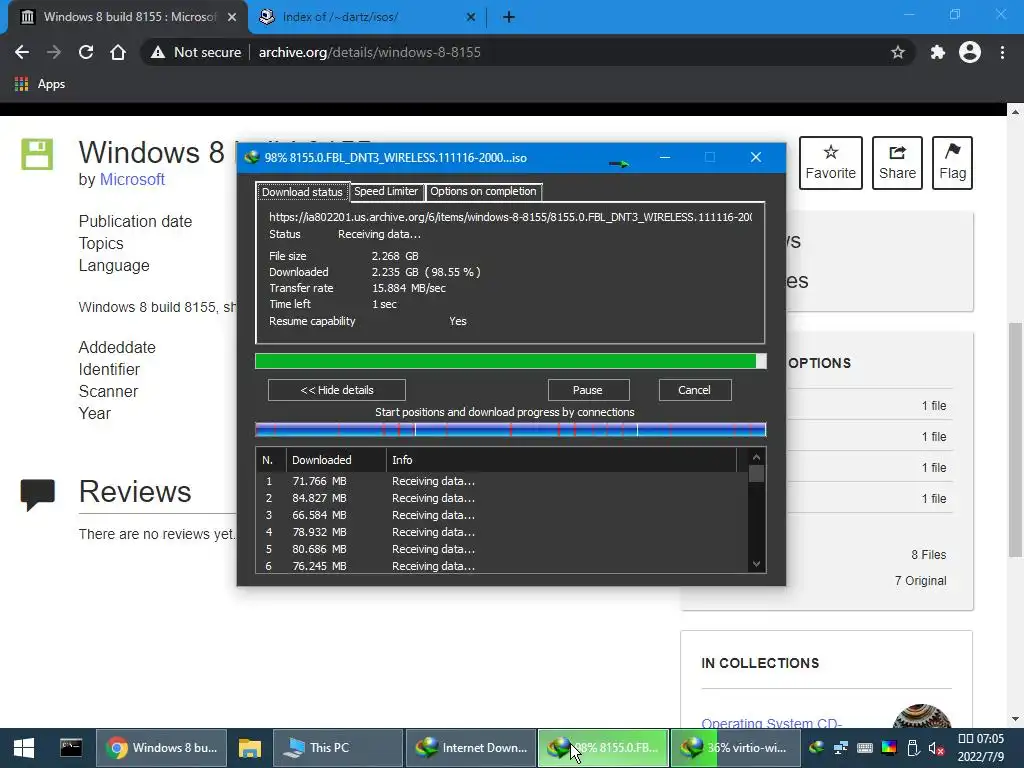Open the Chrome home page

(x=118, y=52)
